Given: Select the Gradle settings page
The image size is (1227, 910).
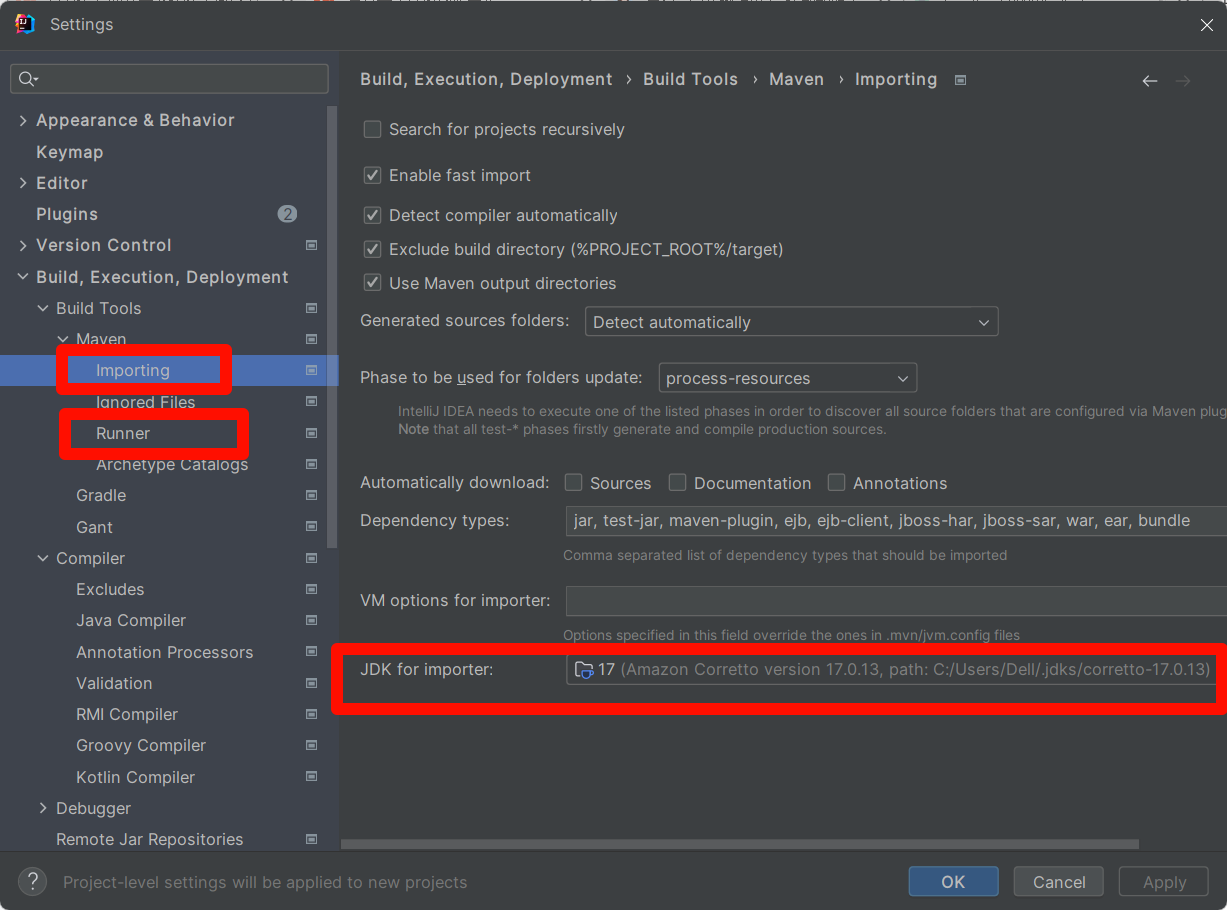Looking at the screenshot, I should click(x=101, y=495).
